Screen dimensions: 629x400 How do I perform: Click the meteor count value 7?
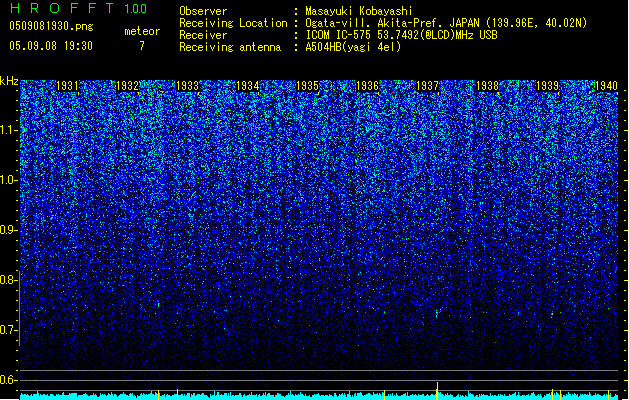pos(142,46)
